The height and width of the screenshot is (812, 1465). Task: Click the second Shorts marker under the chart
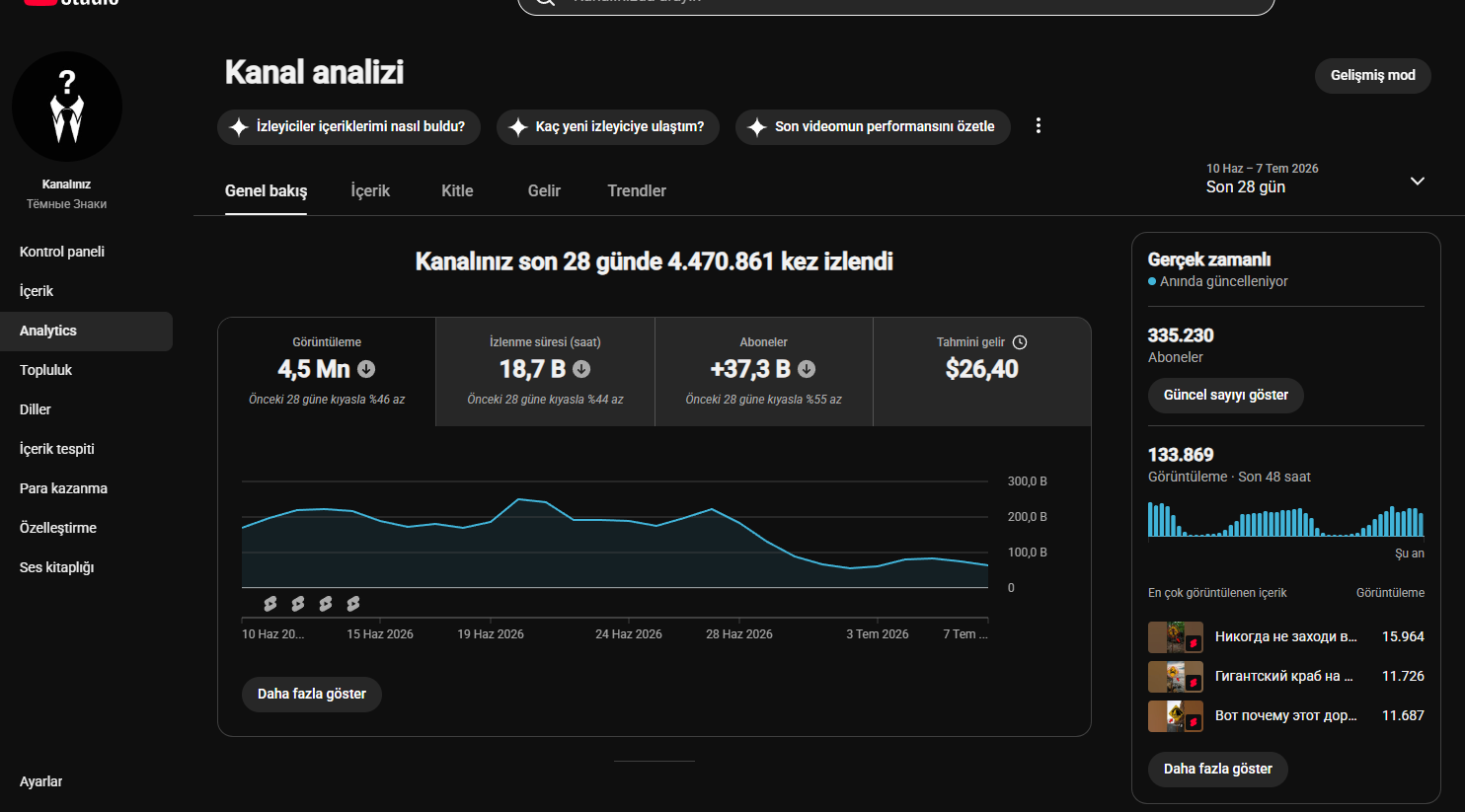coord(298,603)
